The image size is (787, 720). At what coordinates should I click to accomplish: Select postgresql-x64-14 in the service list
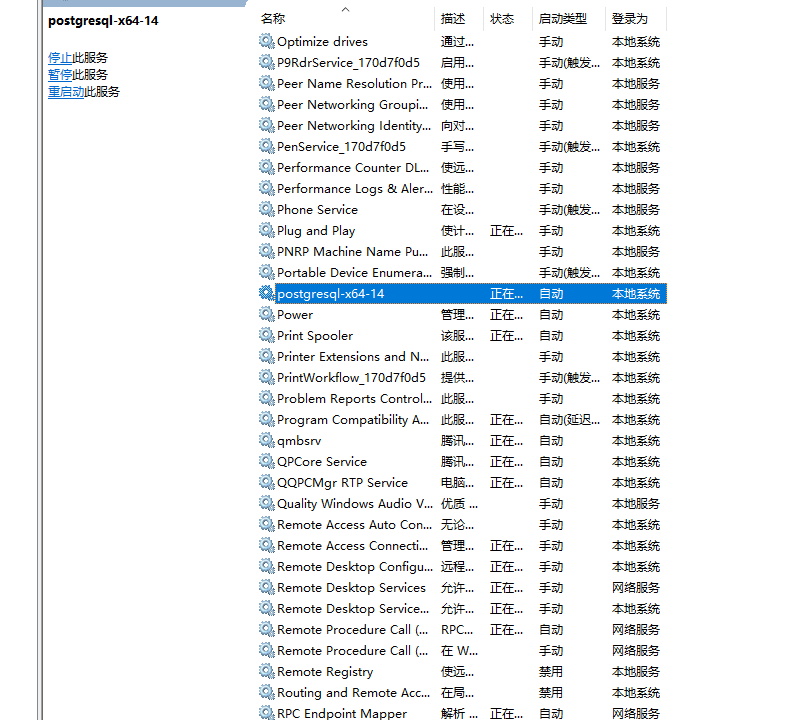tap(330, 294)
